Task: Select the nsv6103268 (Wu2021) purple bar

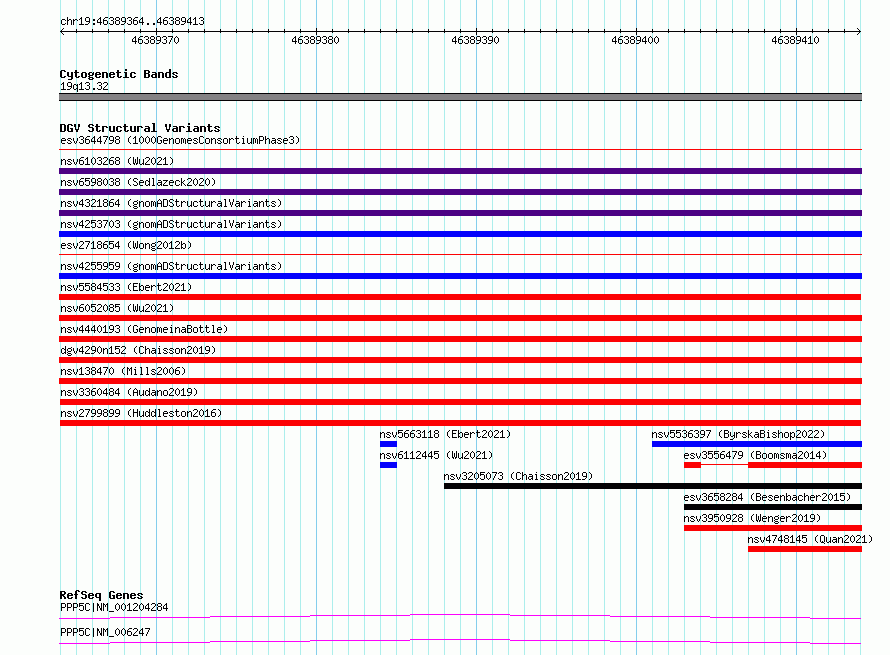Action: tap(460, 171)
